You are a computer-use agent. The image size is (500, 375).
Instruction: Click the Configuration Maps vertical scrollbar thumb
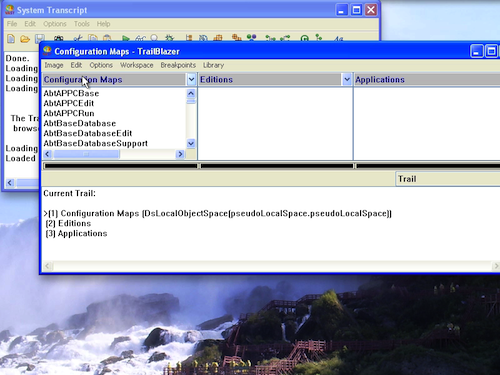(x=191, y=101)
